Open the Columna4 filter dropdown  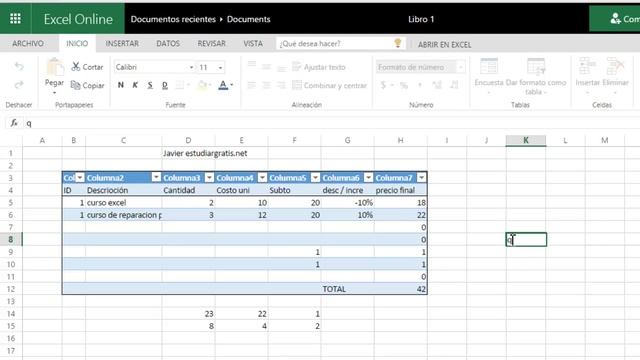click(x=262, y=178)
